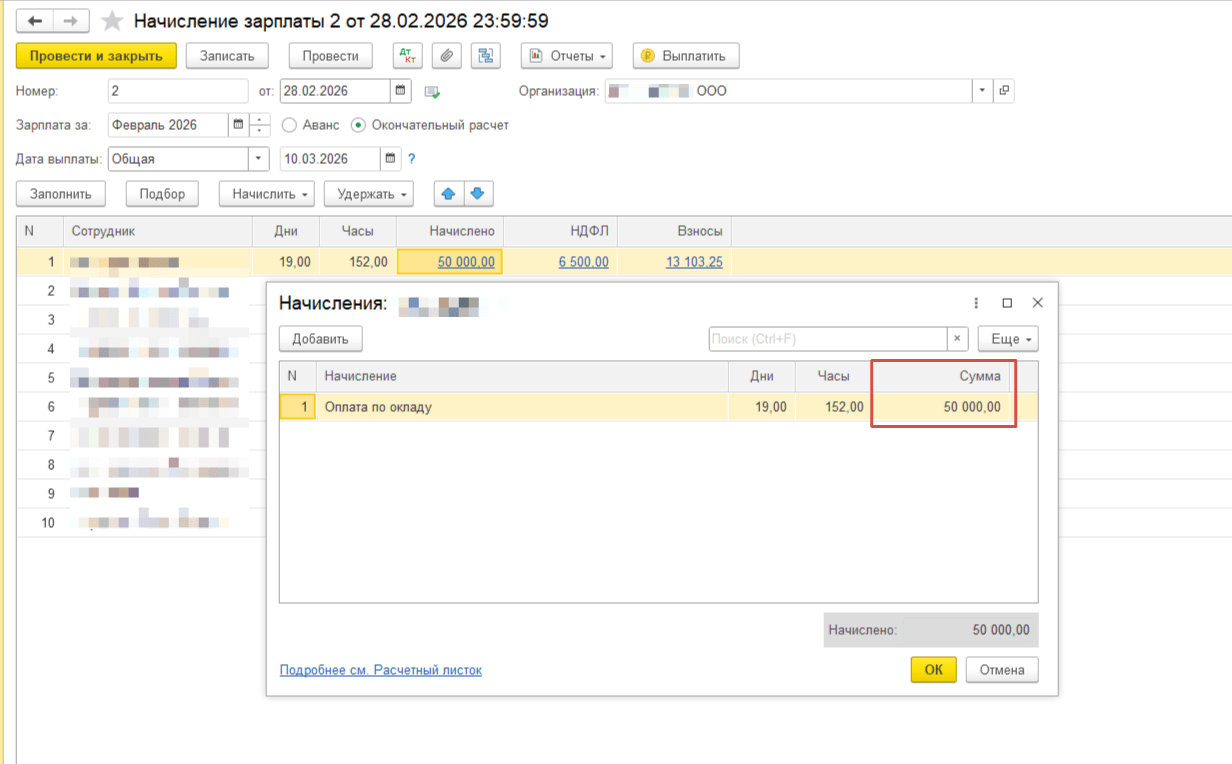
Task: Open the Отчеты dropdown menu
Action: [566, 56]
